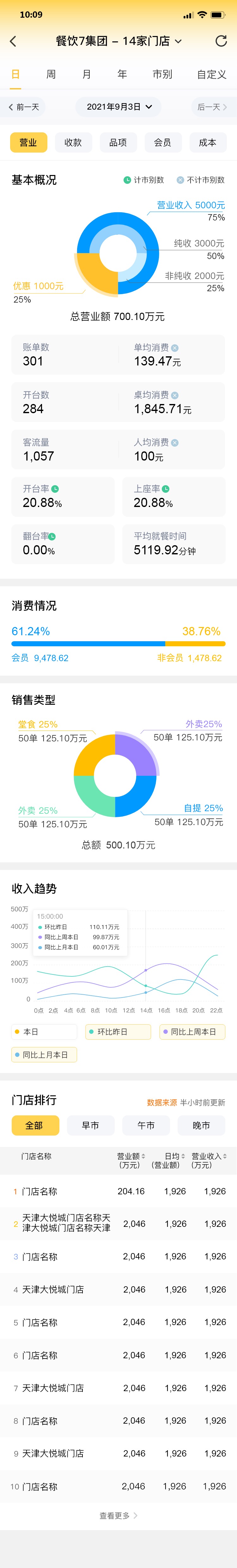The image size is (237, 1568).
Task: Toggle the 本日 trend legend
Action: coord(45,1032)
